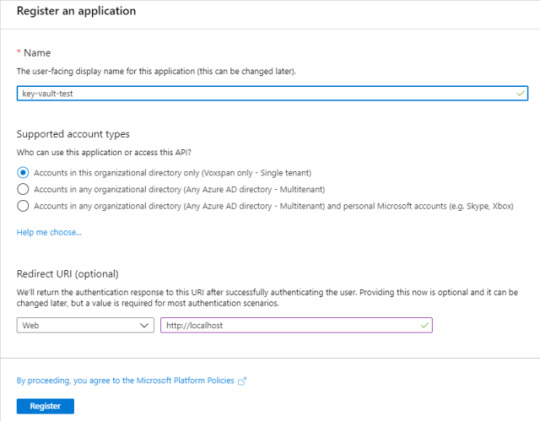Click the Accounts in this organizational directory only label

(x=173, y=173)
